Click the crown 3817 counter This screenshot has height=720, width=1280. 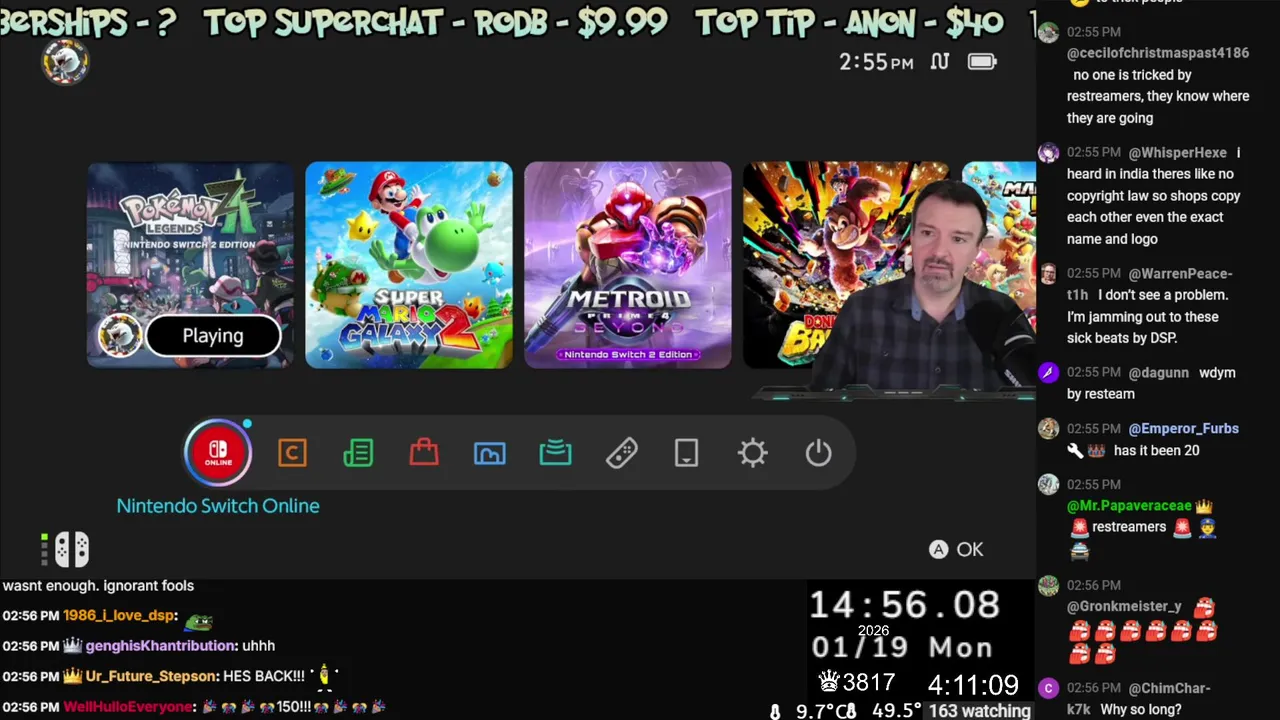coord(857,683)
